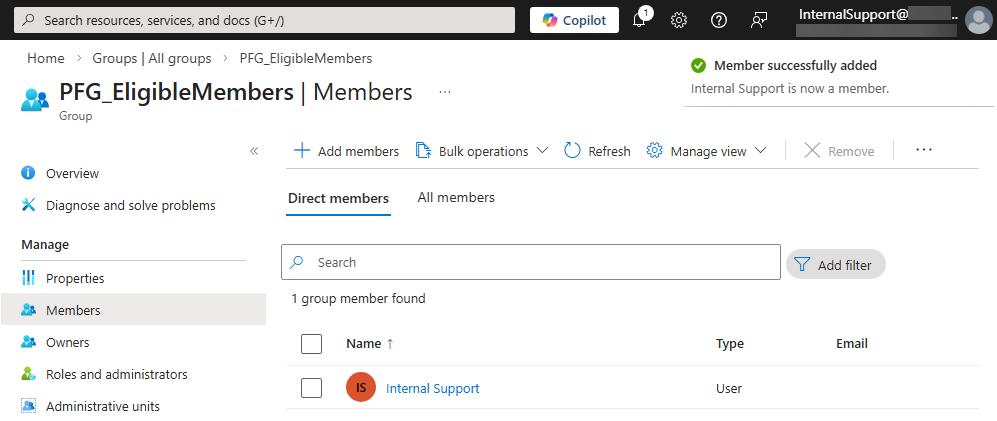Open the Internal Support user link
The width and height of the screenshot is (997, 421).
[x=432, y=388]
